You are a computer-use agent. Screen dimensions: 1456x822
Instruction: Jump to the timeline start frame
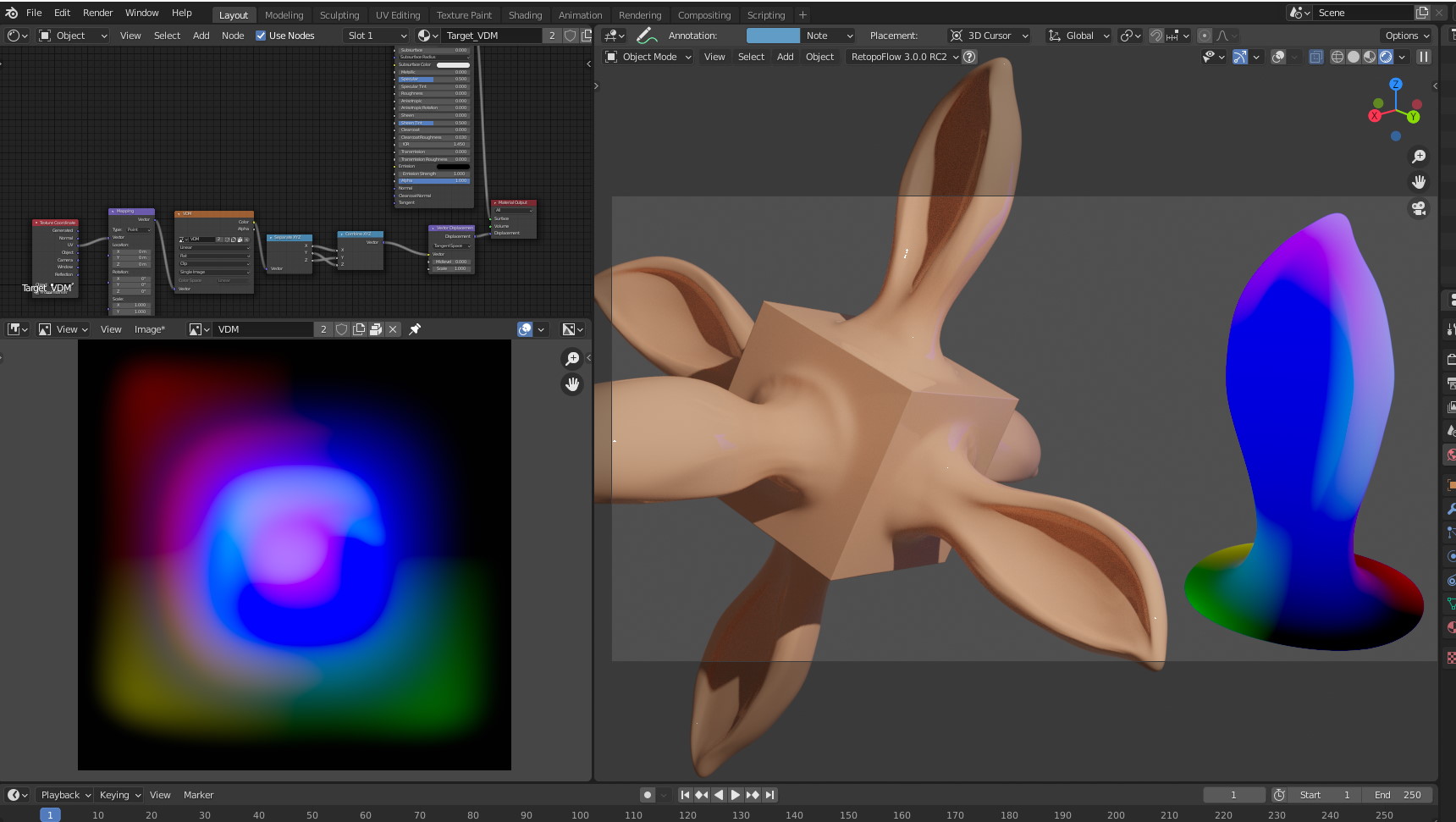[685, 795]
